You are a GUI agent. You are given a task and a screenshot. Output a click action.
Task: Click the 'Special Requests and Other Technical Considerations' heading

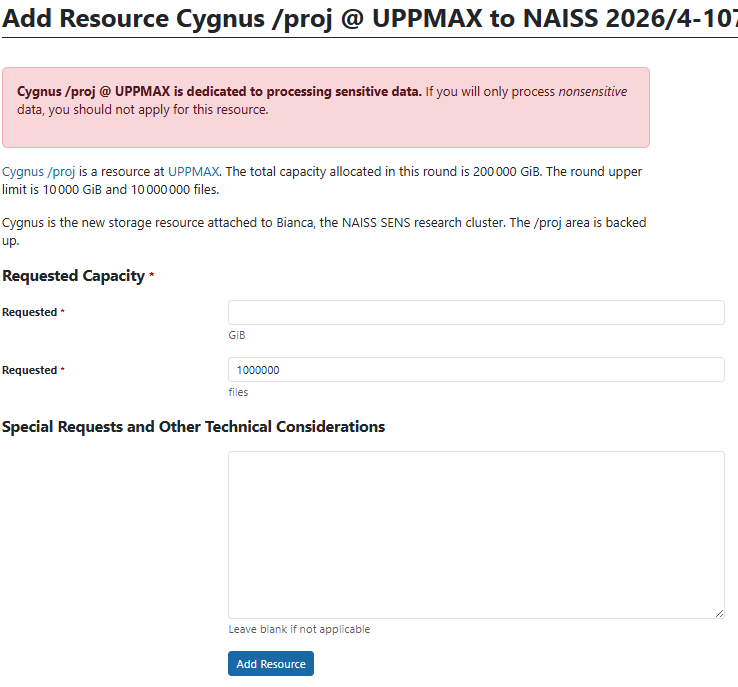pos(193,427)
